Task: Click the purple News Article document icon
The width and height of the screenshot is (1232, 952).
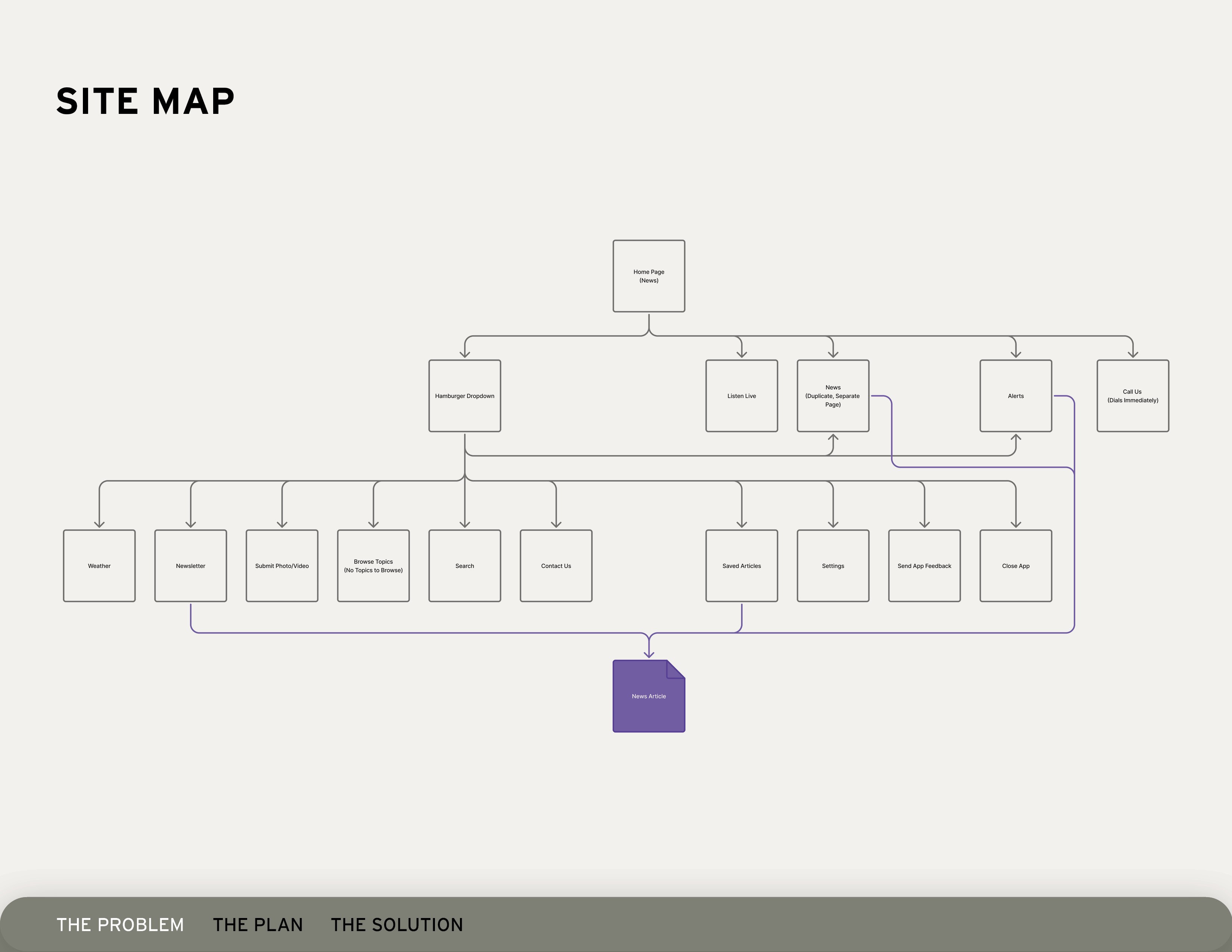Action: pyautogui.click(x=649, y=697)
